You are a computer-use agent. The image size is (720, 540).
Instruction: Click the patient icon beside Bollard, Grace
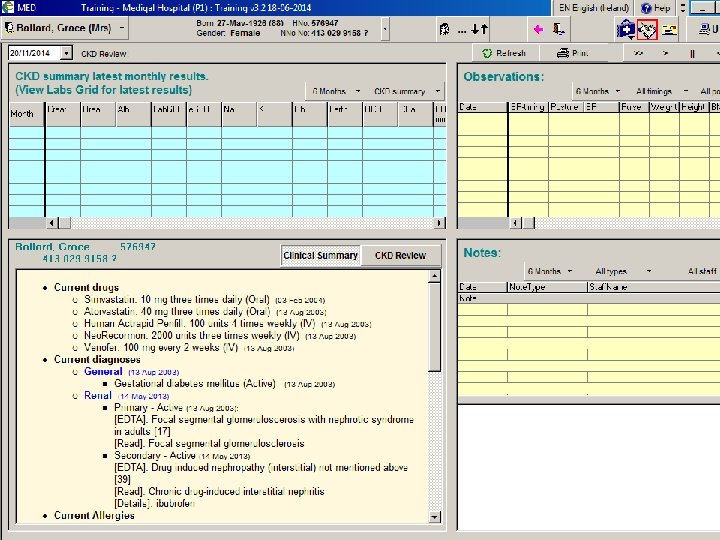[x=9, y=28]
